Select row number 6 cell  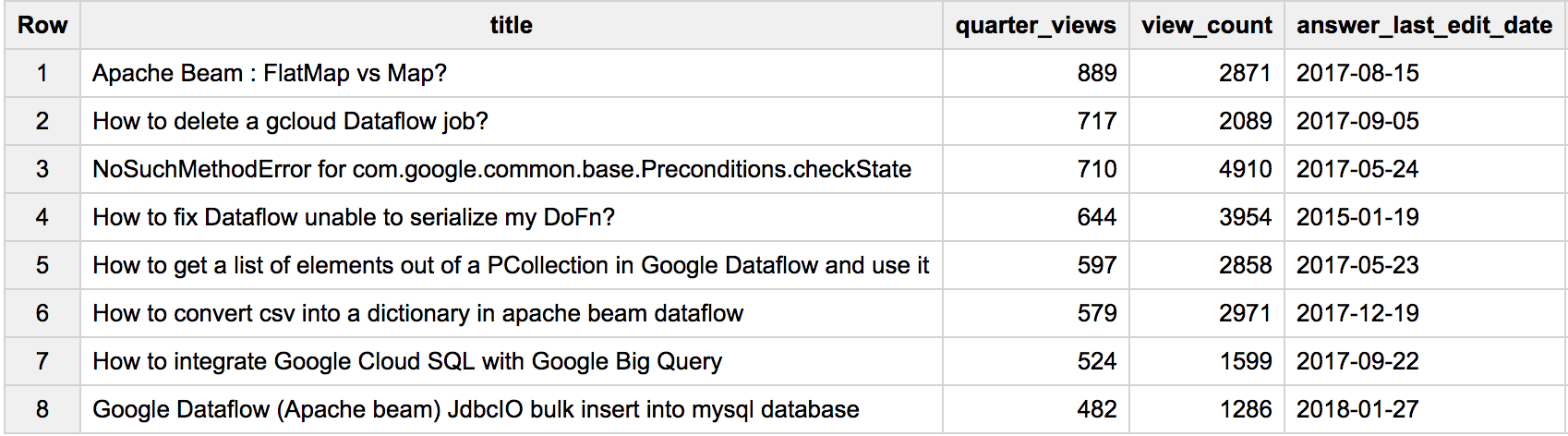42,313
